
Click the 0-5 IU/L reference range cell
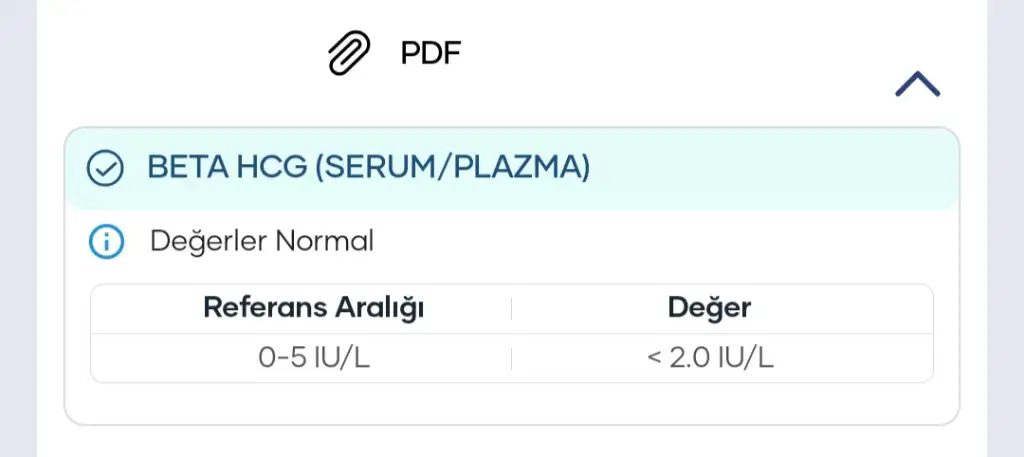click(x=314, y=358)
